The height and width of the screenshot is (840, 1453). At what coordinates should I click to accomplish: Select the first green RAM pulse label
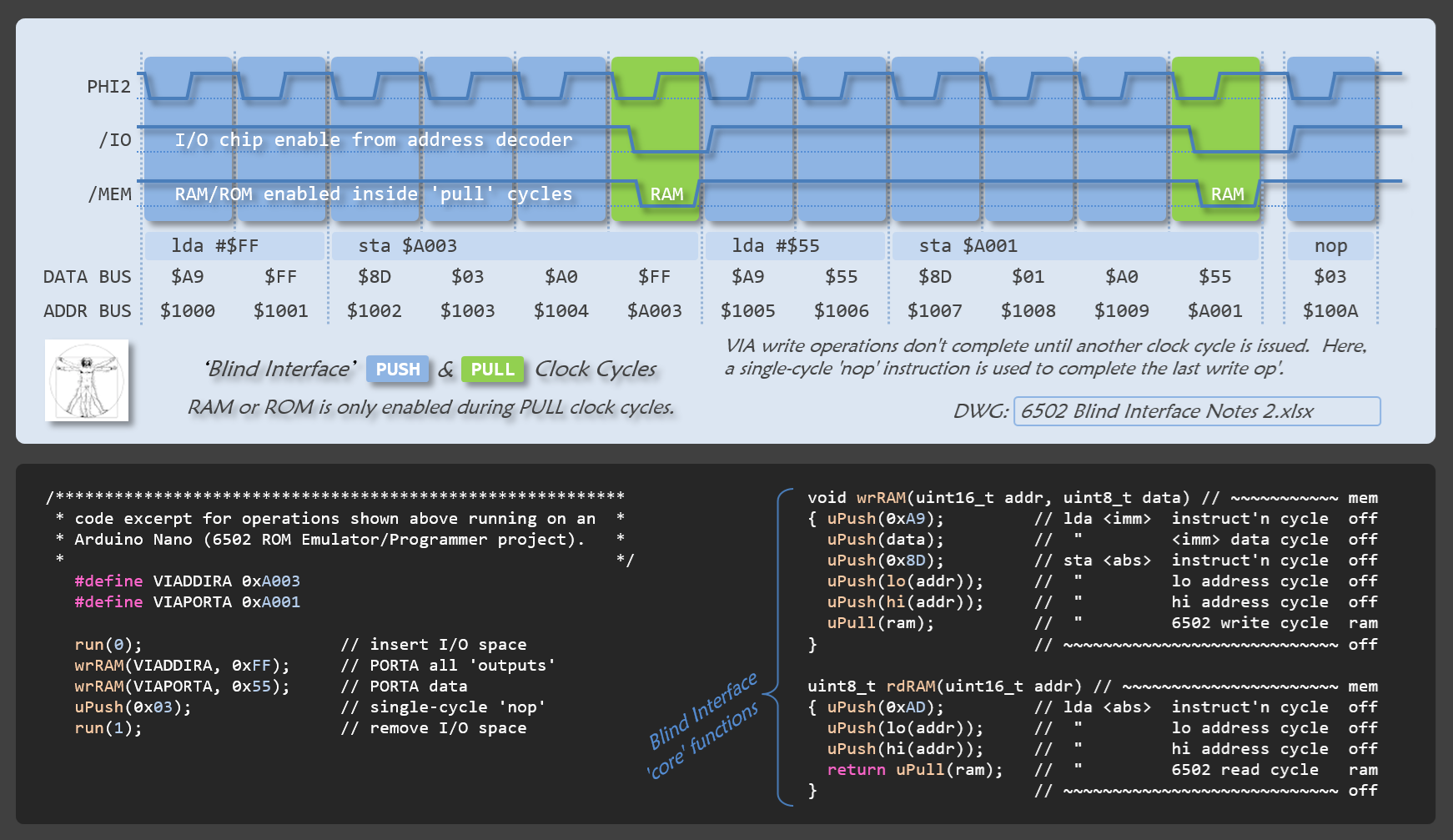666,194
